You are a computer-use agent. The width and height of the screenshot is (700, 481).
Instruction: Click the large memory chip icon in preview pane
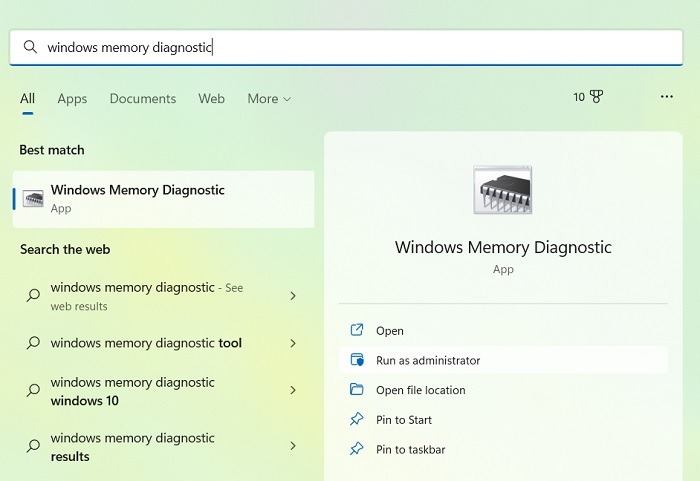(503, 190)
